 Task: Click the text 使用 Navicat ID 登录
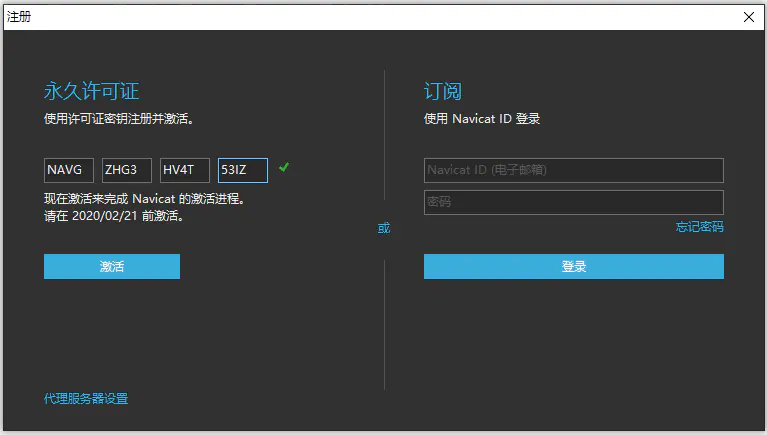[482, 118]
